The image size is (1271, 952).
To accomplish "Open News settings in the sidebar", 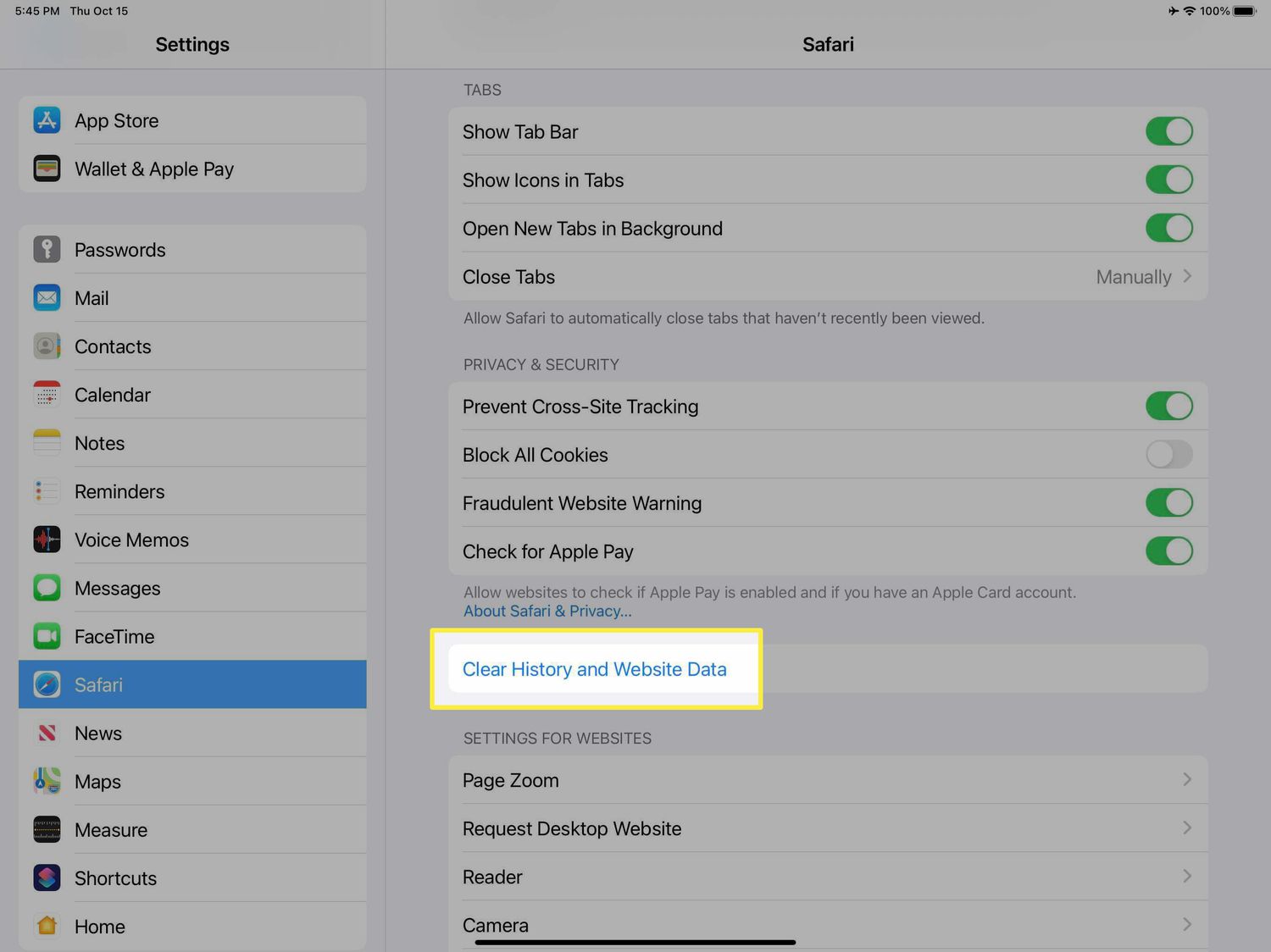I will pos(98,733).
